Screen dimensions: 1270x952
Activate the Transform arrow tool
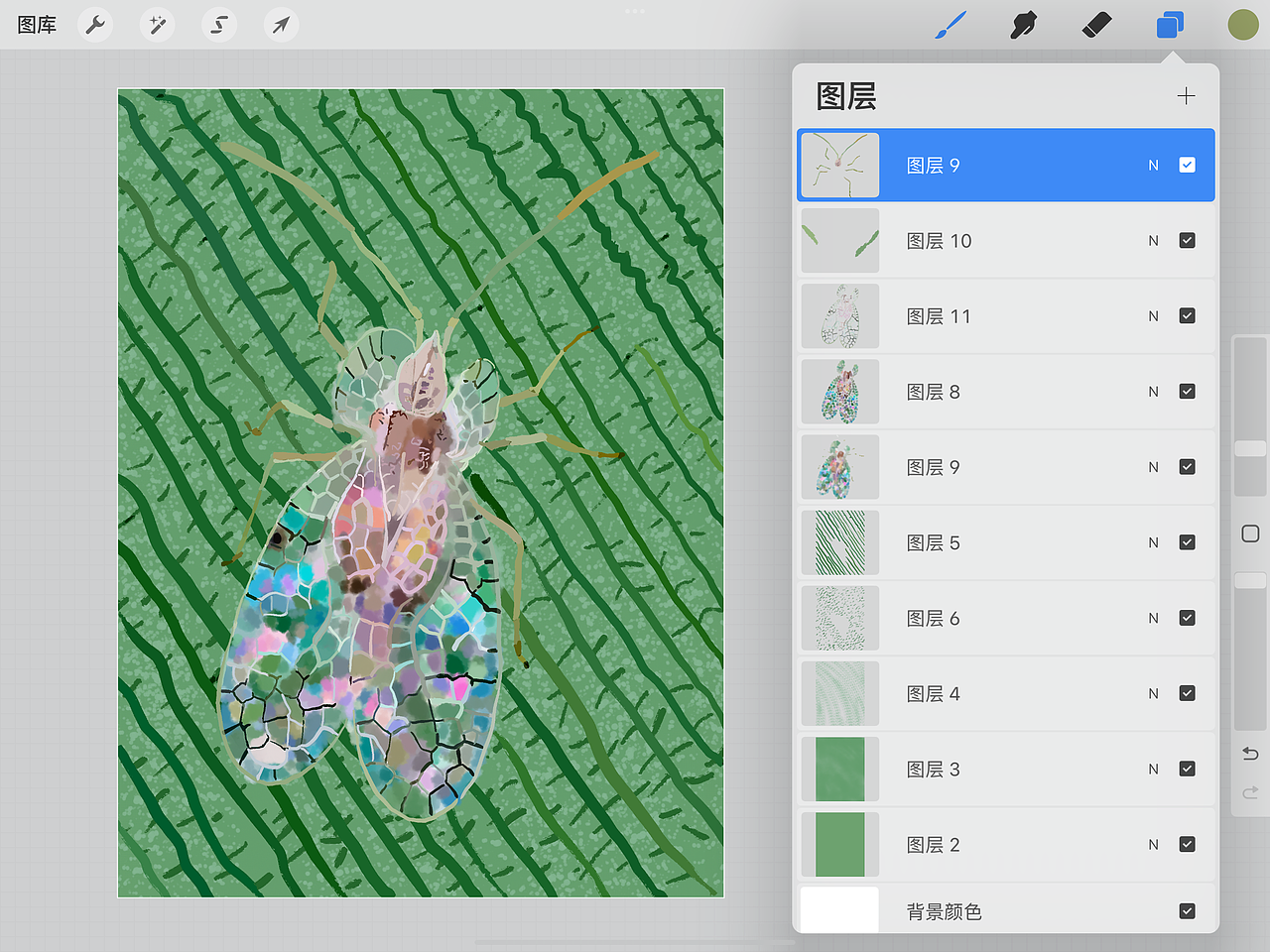(281, 24)
